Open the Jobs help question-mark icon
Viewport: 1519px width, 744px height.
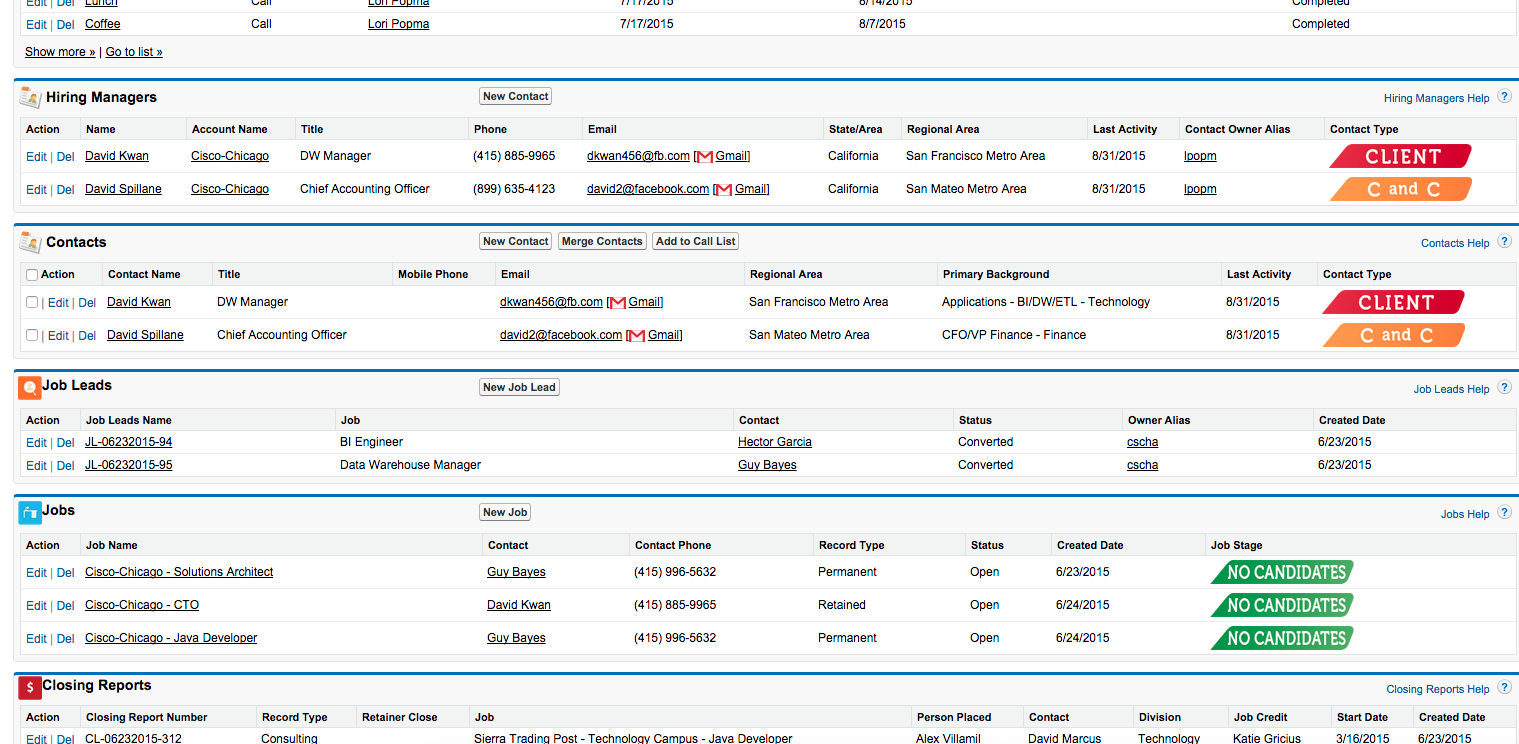tap(1504, 514)
